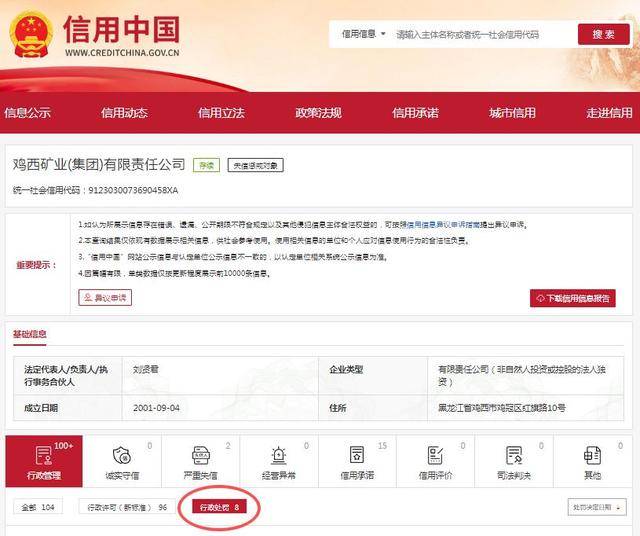Click the count 2 above 严重失信

click(228, 446)
